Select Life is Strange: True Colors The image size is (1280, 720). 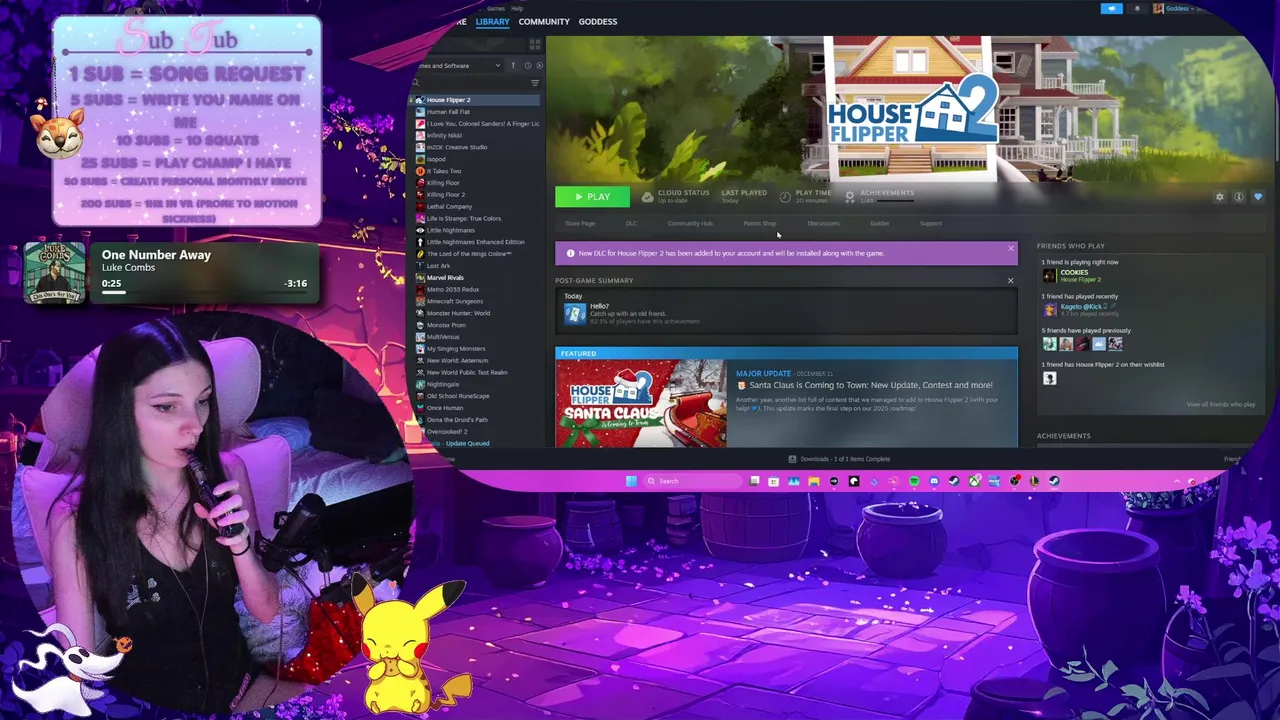coord(464,218)
